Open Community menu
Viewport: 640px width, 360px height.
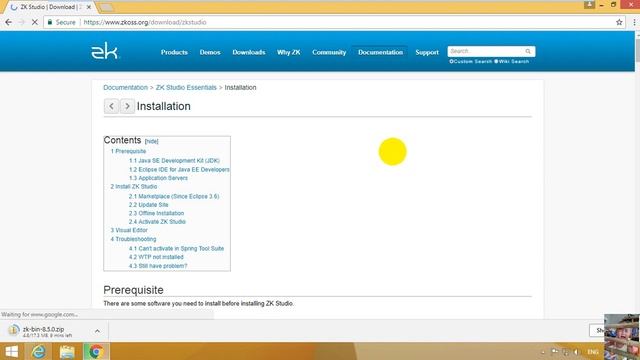(329, 52)
